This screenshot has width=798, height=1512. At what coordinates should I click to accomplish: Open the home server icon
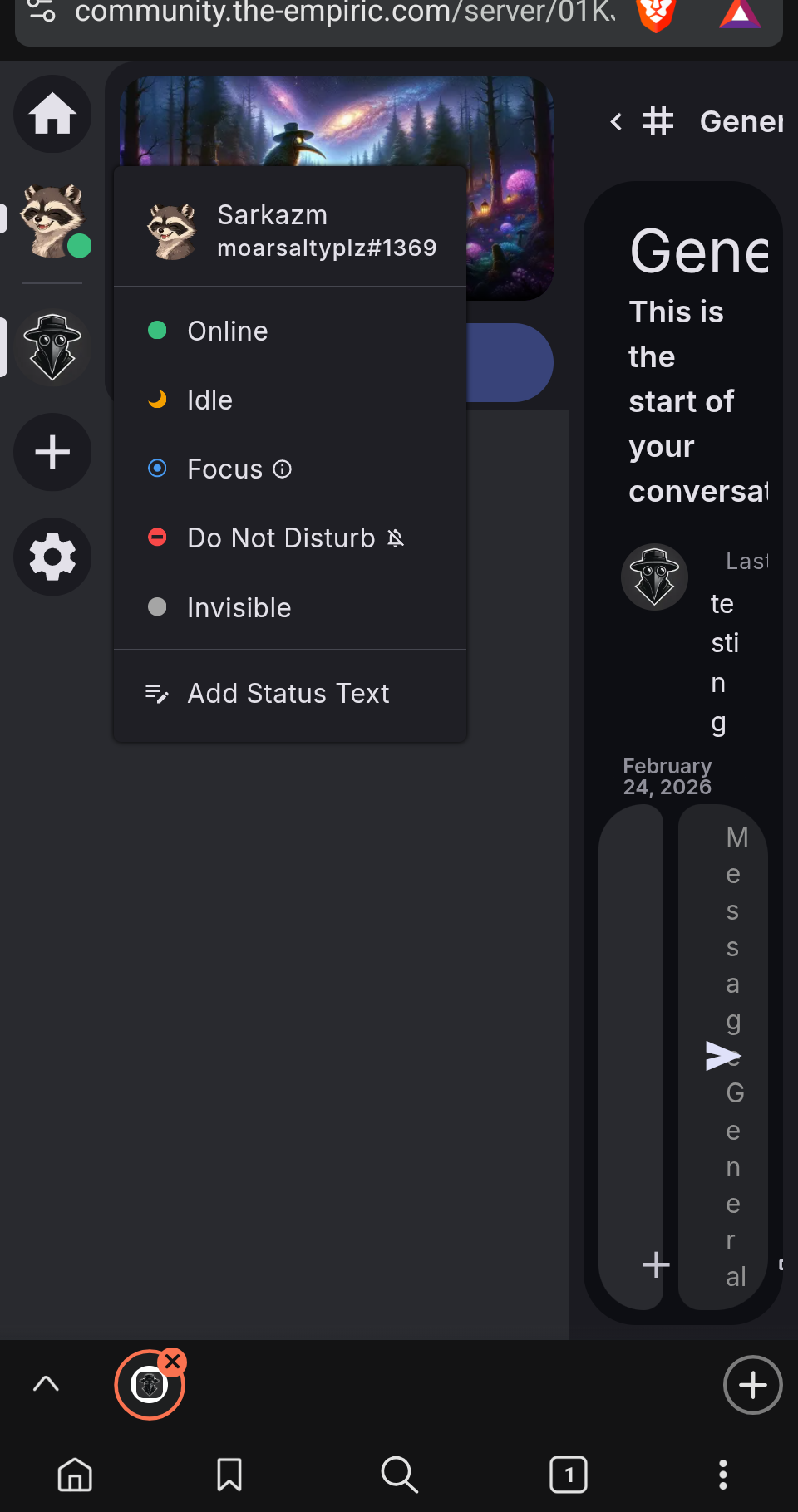tap(52, 114)
